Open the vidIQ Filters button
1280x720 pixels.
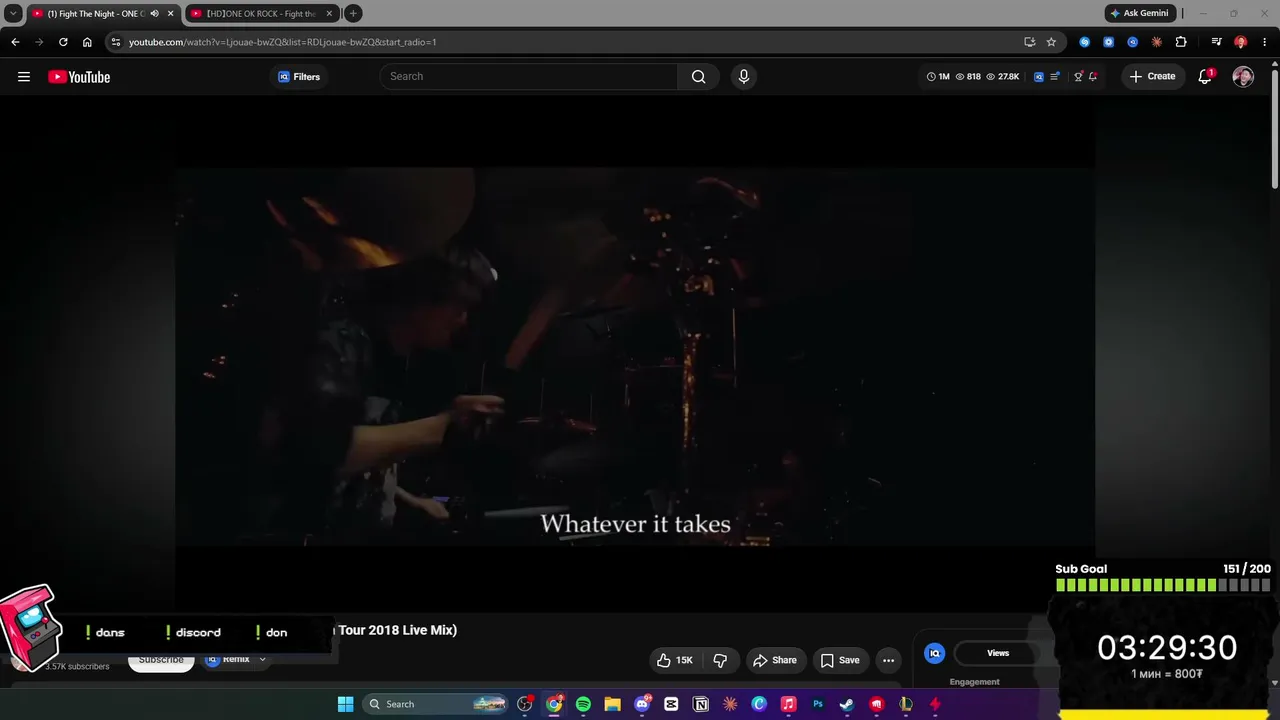click(299, 77)
